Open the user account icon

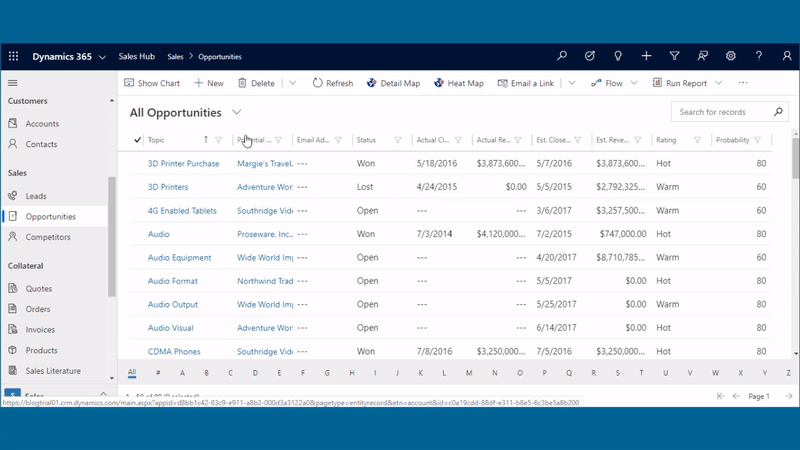pyautogui.click(x=787, y=56)
